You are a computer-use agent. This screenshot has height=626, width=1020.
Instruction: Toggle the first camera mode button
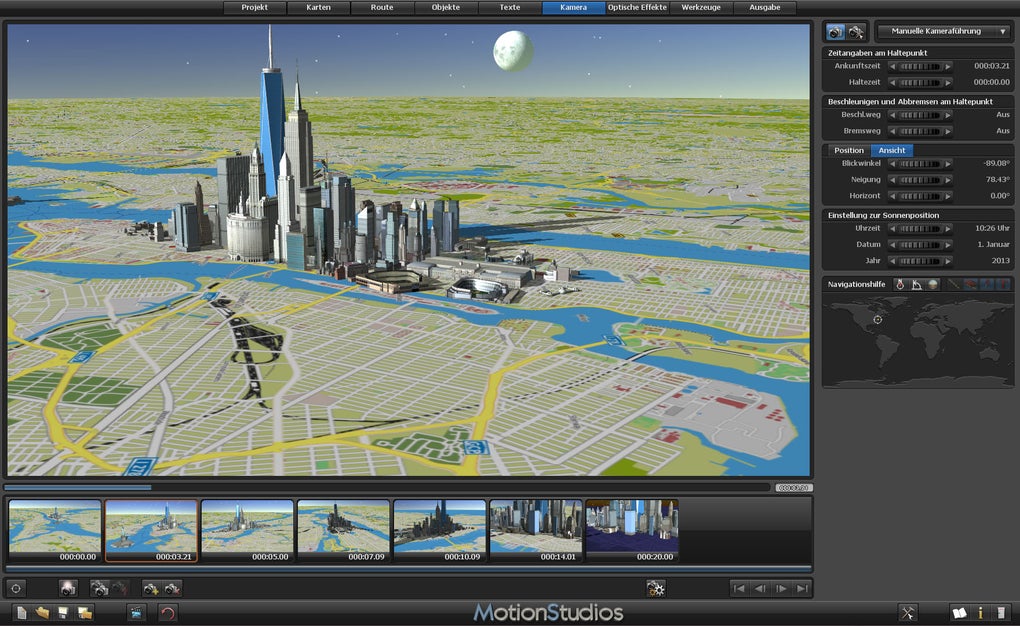[x=835, y=32]
